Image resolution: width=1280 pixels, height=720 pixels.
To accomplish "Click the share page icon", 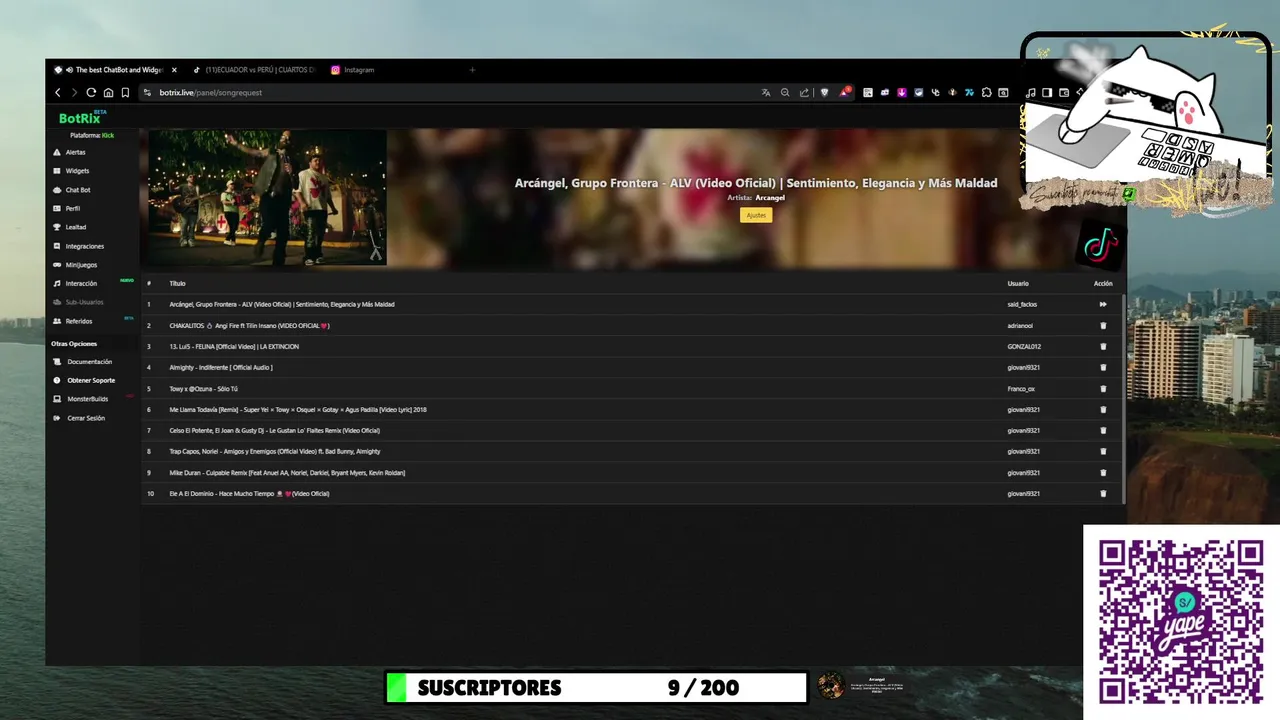I will click(804, 92).
